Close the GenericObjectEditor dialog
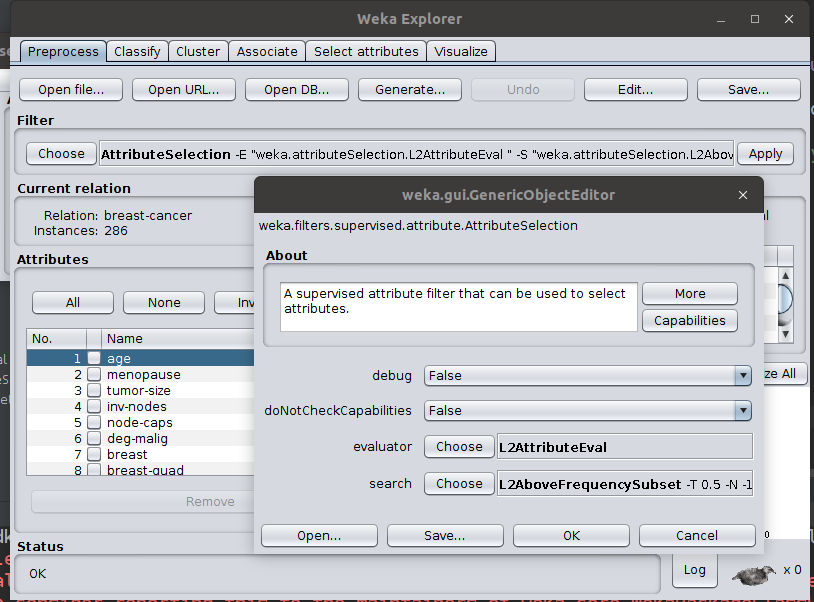 point(743,195)
